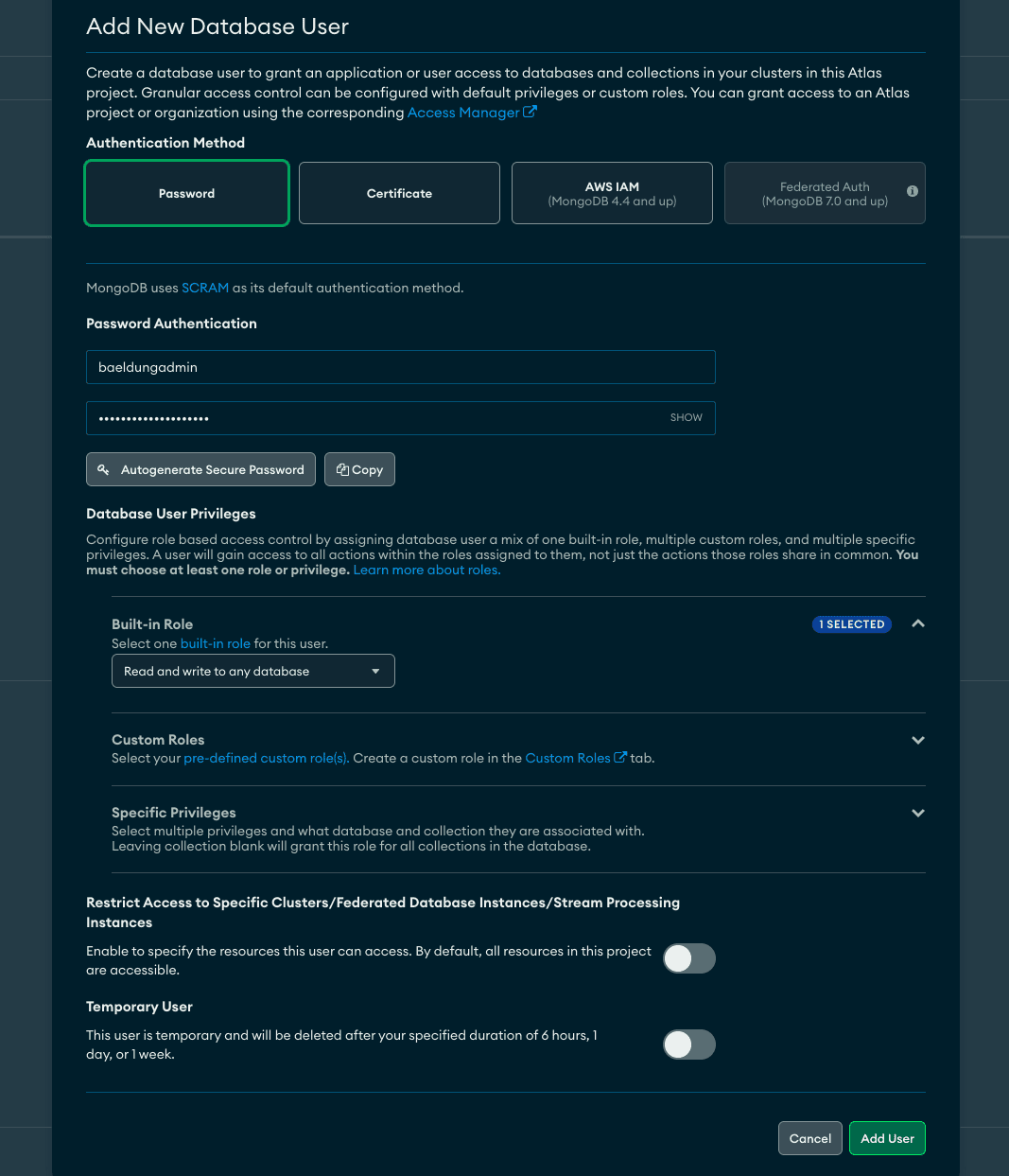Enable the Temporary User switch
The width and height of the screenshot is (1009, 1176).
pyautogui.click(x=689, y=1044)
